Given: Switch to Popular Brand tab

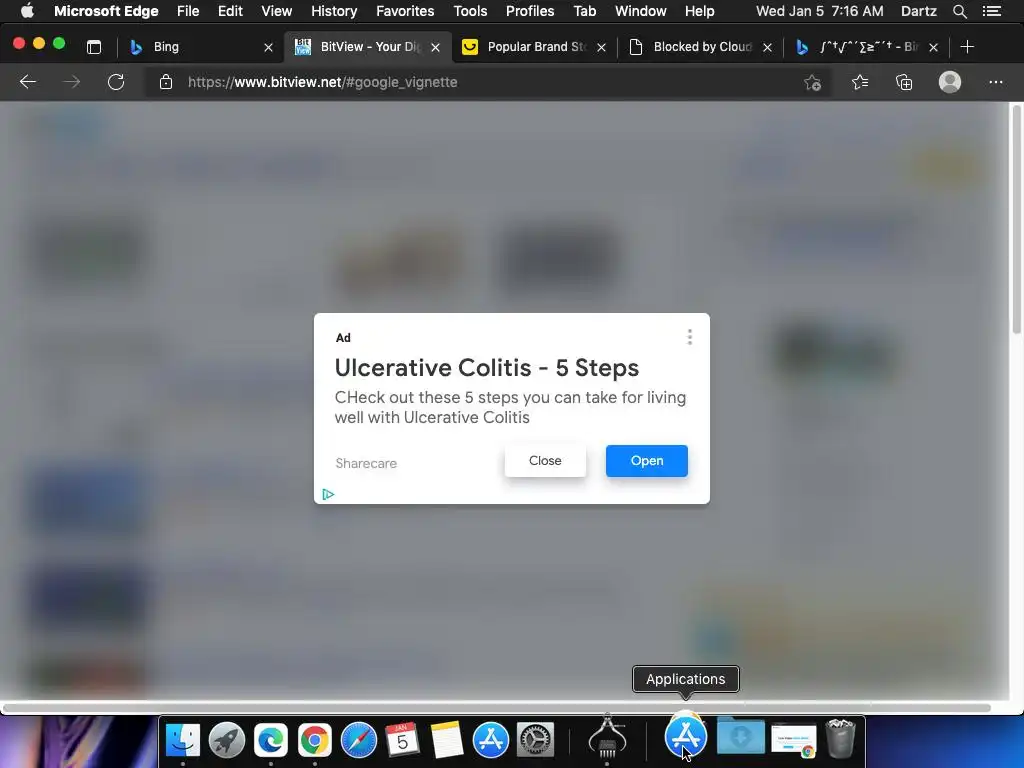Looking at the screenshot, I should click(535, 47).
